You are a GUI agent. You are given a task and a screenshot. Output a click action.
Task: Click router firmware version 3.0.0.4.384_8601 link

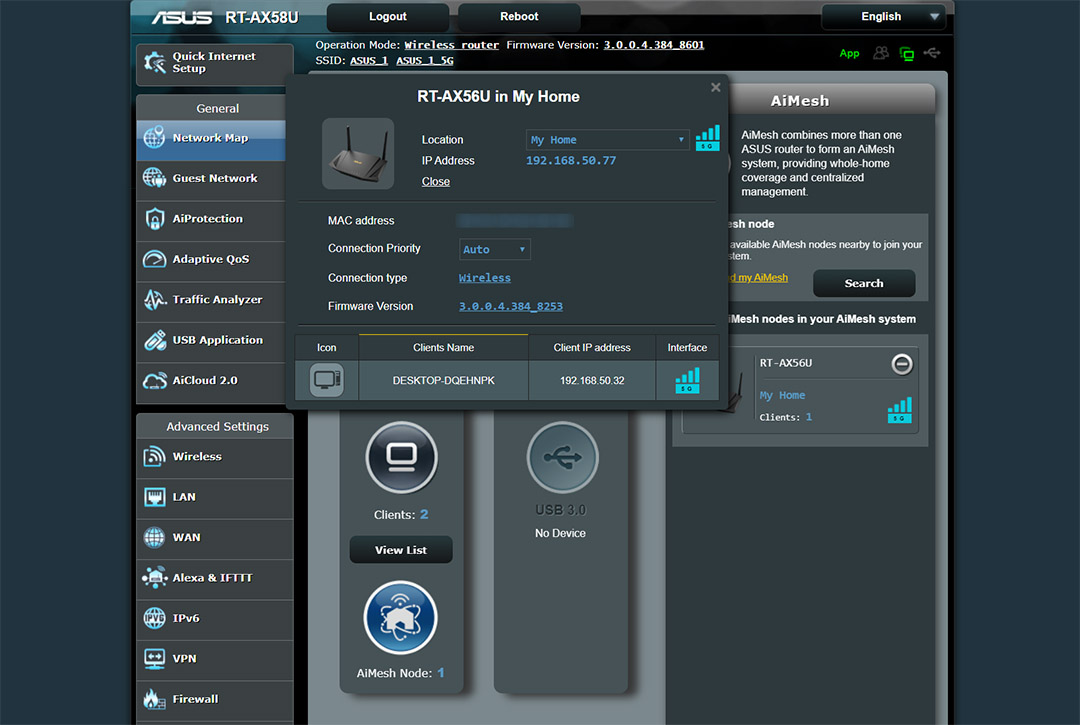pos(654,45)
